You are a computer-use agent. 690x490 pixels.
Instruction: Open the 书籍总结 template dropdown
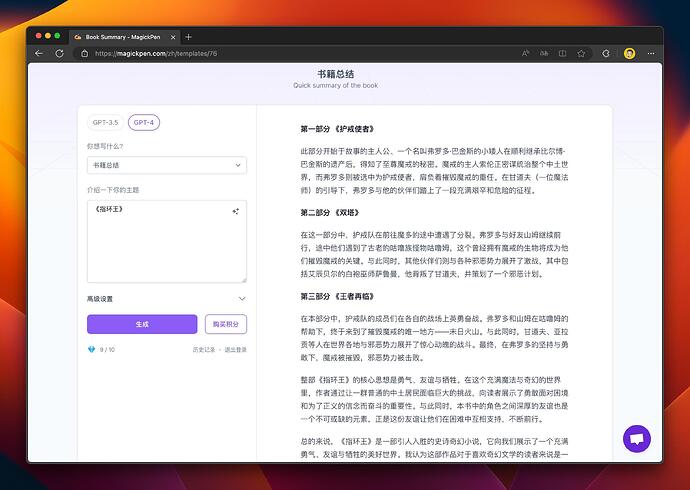(166, 165)
